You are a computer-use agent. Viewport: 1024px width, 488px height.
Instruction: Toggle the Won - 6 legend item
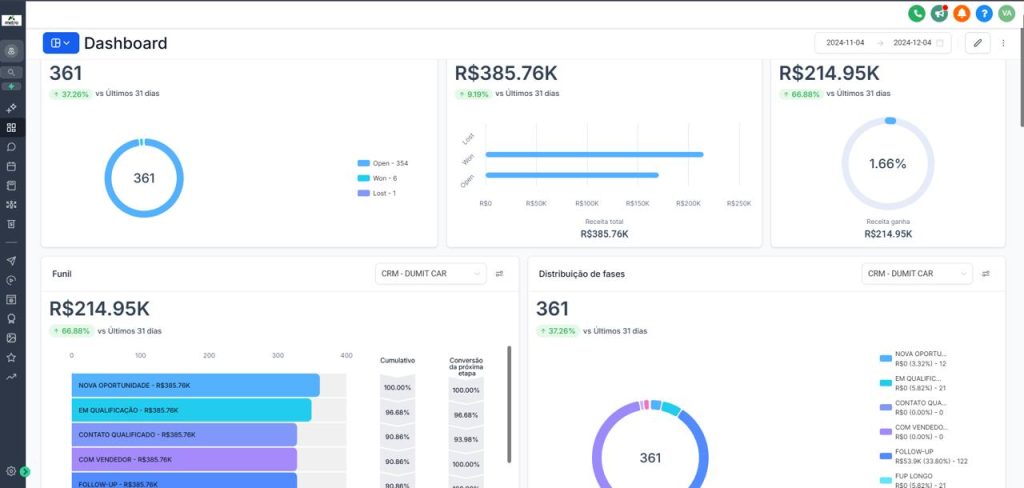377,178
